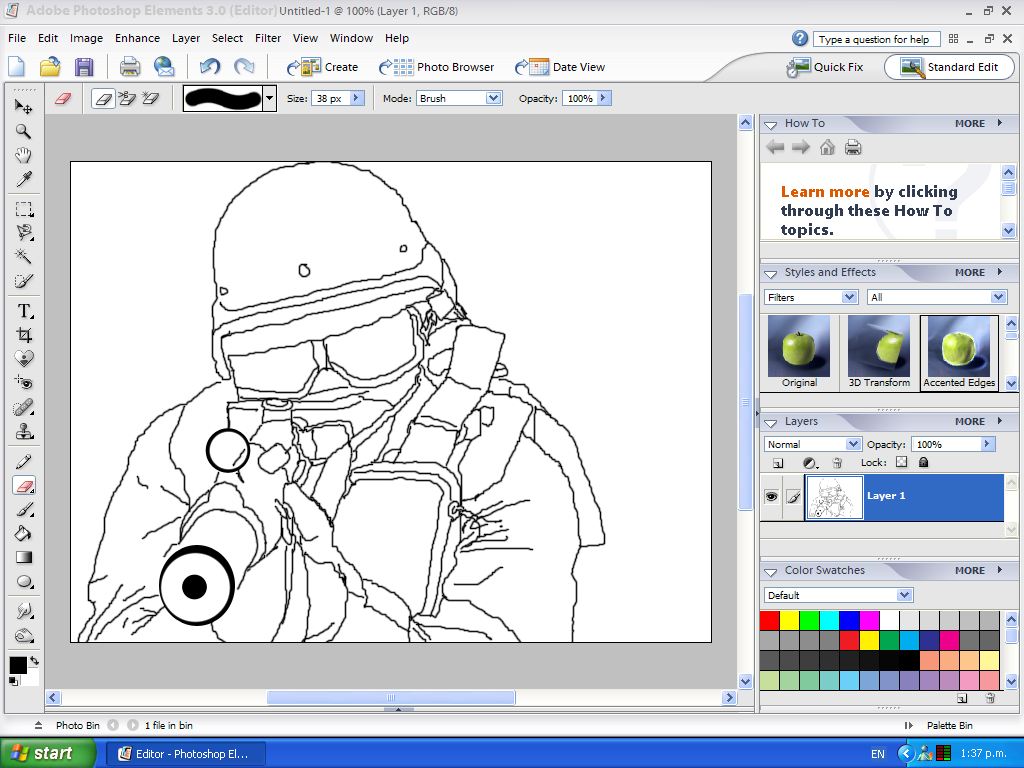The width and height of the screenshot is (1024, 768).
Task: Click the Open file folder icon
Action: pos(50,67)
